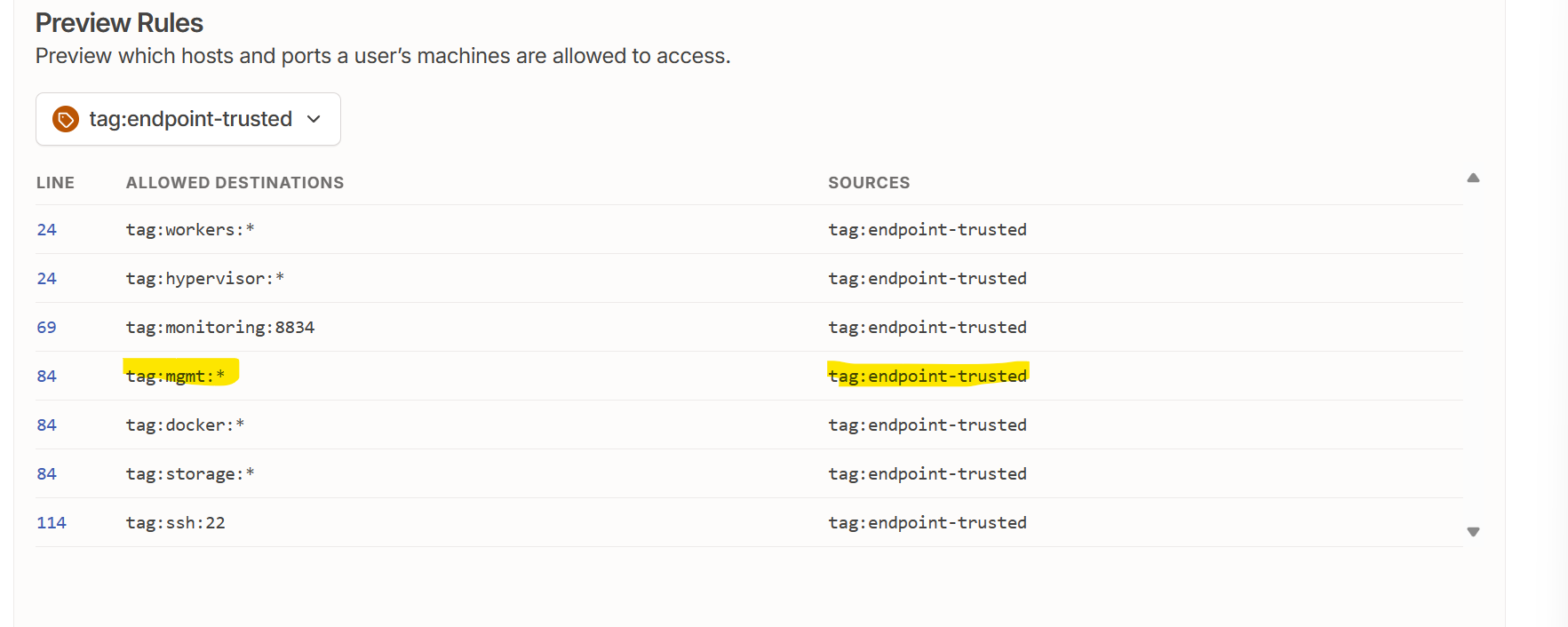Expand the tag:endpoint-trusted dropdown chevron

314,119
